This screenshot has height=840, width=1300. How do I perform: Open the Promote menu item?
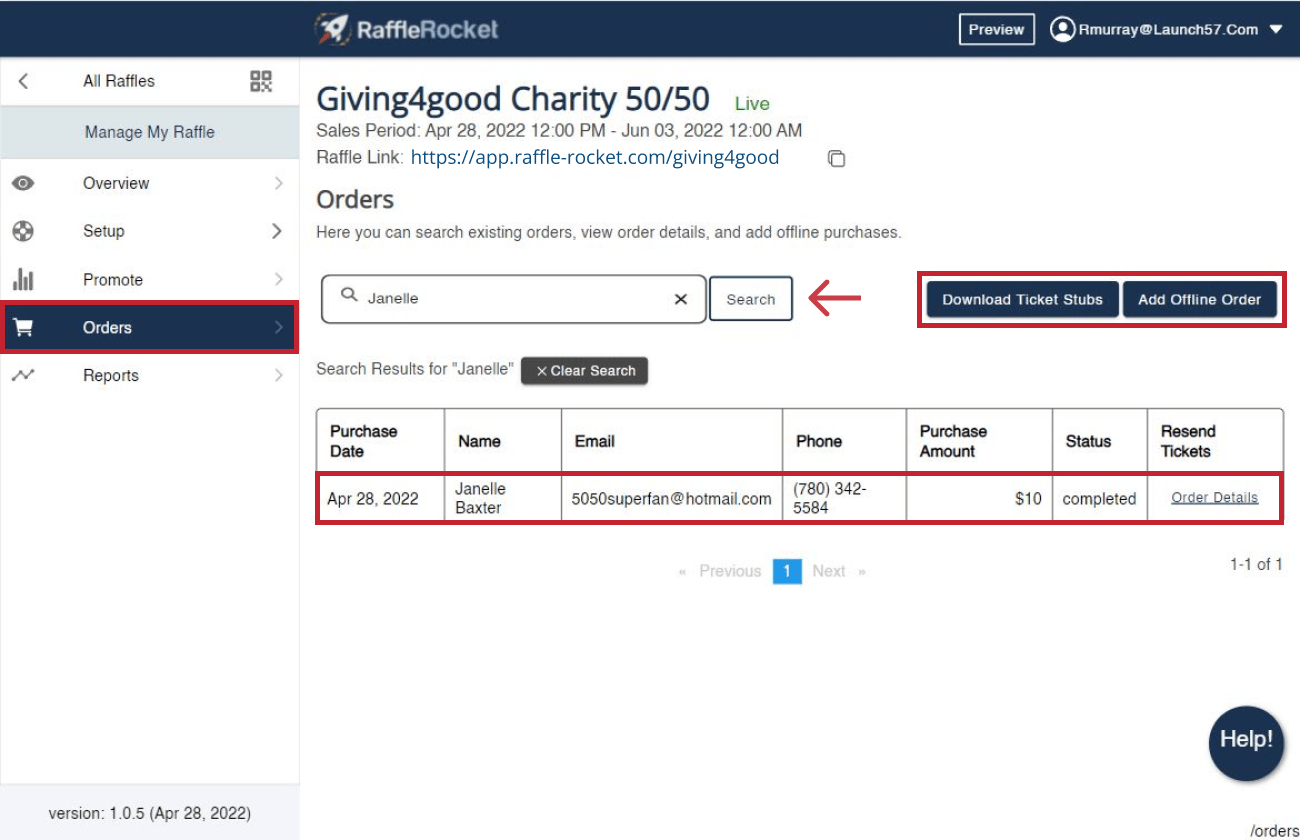click(150, 279)
